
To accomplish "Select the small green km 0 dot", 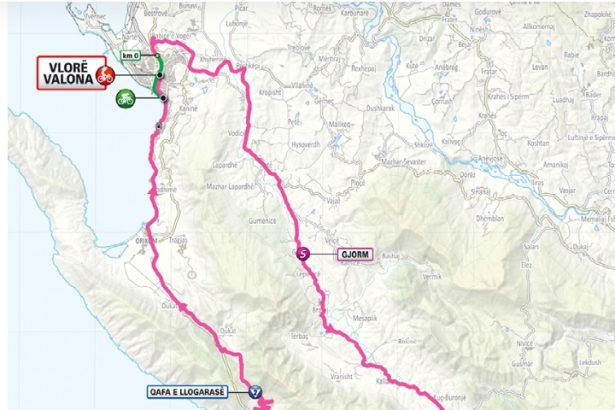I will (x=157, y=56).
